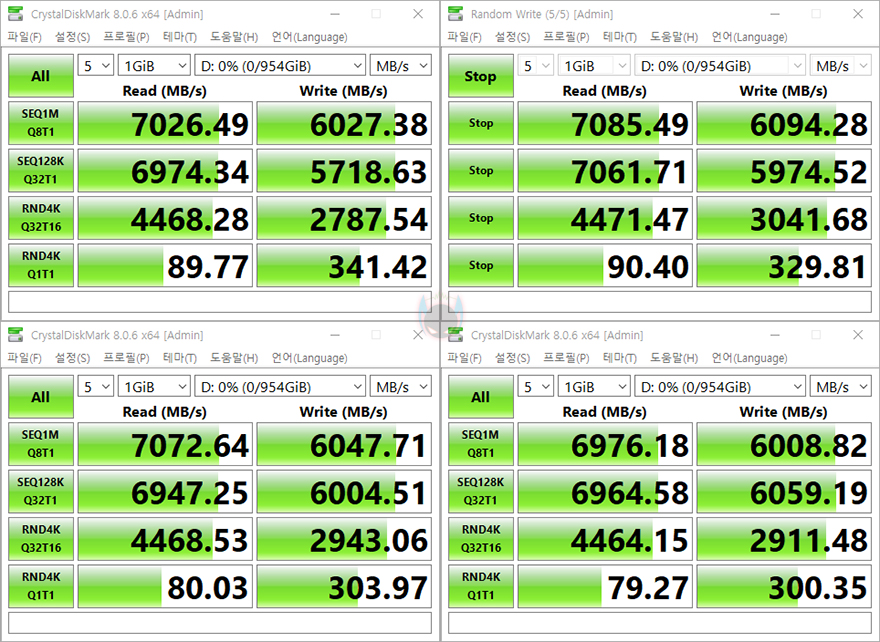The height and width of the screenshot is (642, 880).
Task: Click status text field in top-left window
Action: tap(220, 302)
